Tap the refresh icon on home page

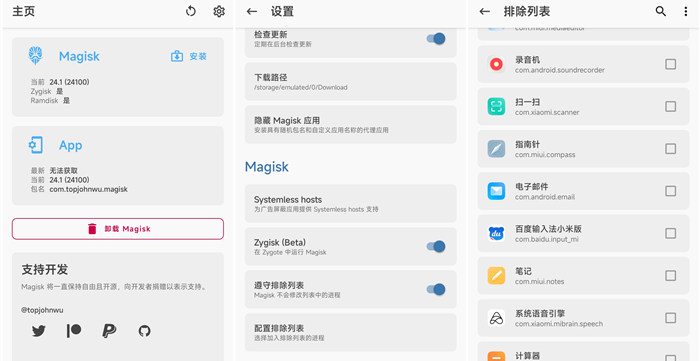pyautogui.click(x=191, y=11)
